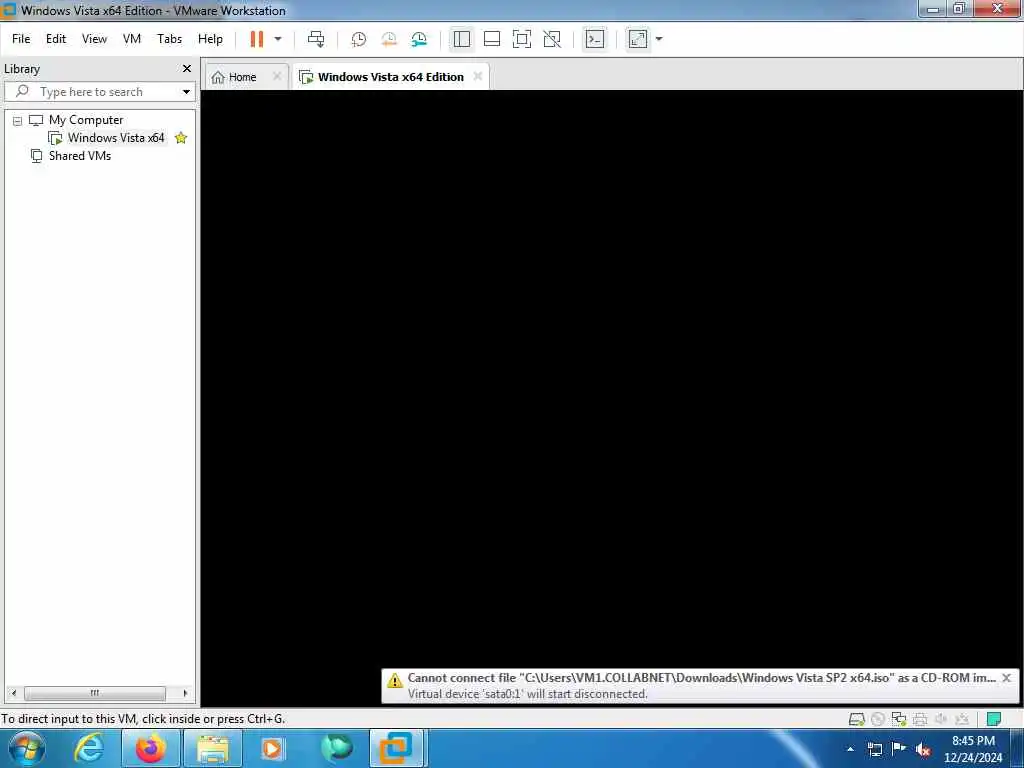Pause the running virtual machine
This screenshot has width=1024, height=768.
[x=257, y=39]
